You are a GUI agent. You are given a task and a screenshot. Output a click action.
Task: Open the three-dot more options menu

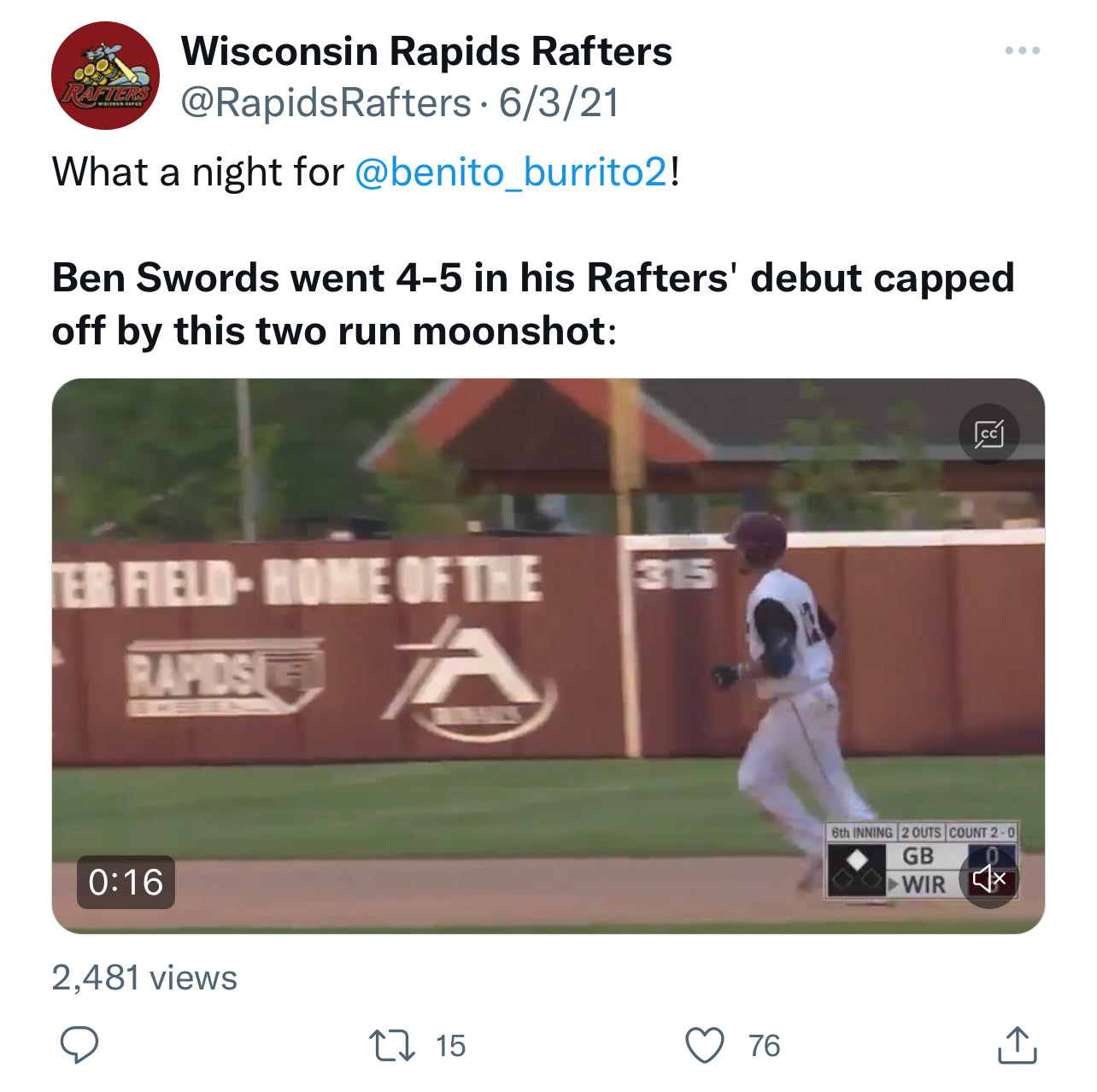click(1022, 51)
